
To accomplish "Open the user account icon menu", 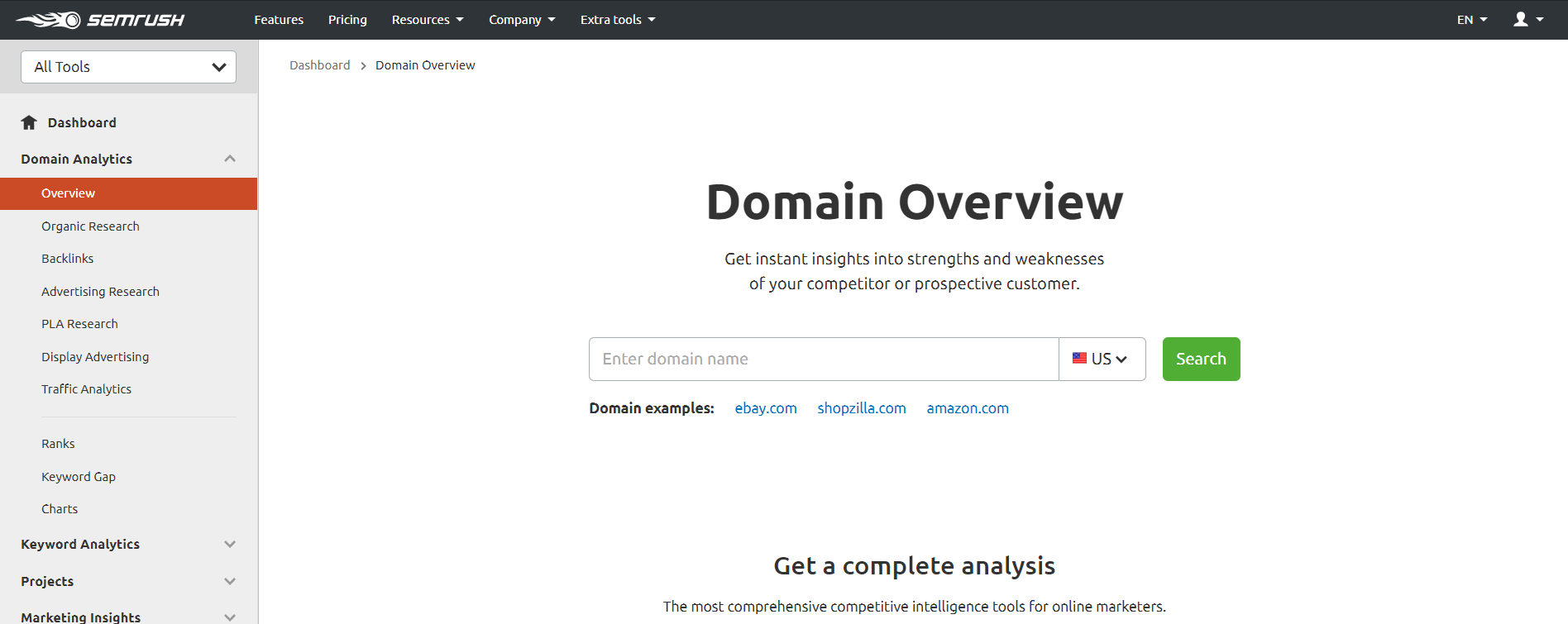I will pos(1528,19).
